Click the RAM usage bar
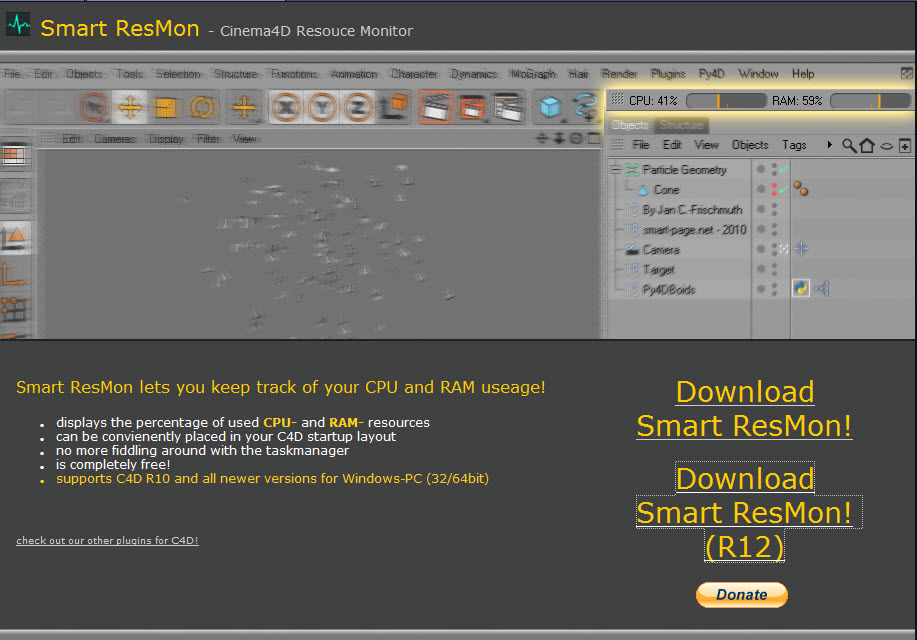Image resolution: width=917 pixels, height=640 pixels. [x=870, y=101]
